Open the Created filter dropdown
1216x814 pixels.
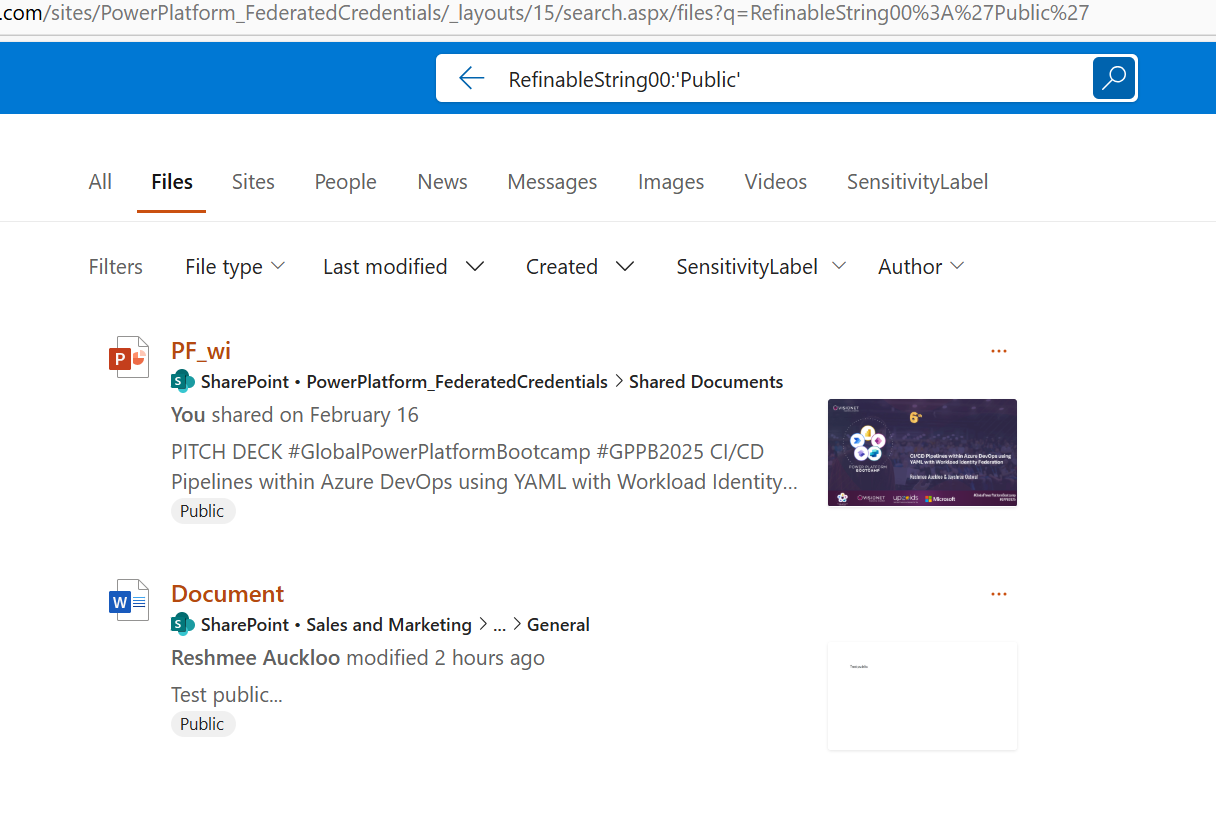click(x=580, y=267)
